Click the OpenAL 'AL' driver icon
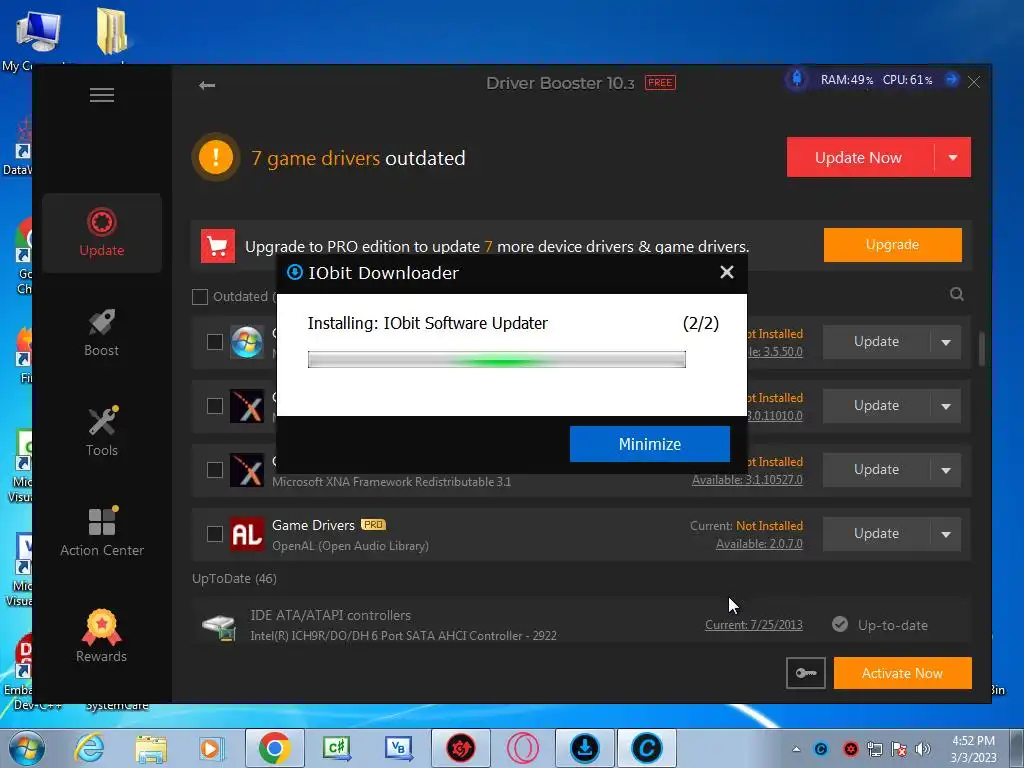Screen dimensions: 1024x768 [247, 534]
